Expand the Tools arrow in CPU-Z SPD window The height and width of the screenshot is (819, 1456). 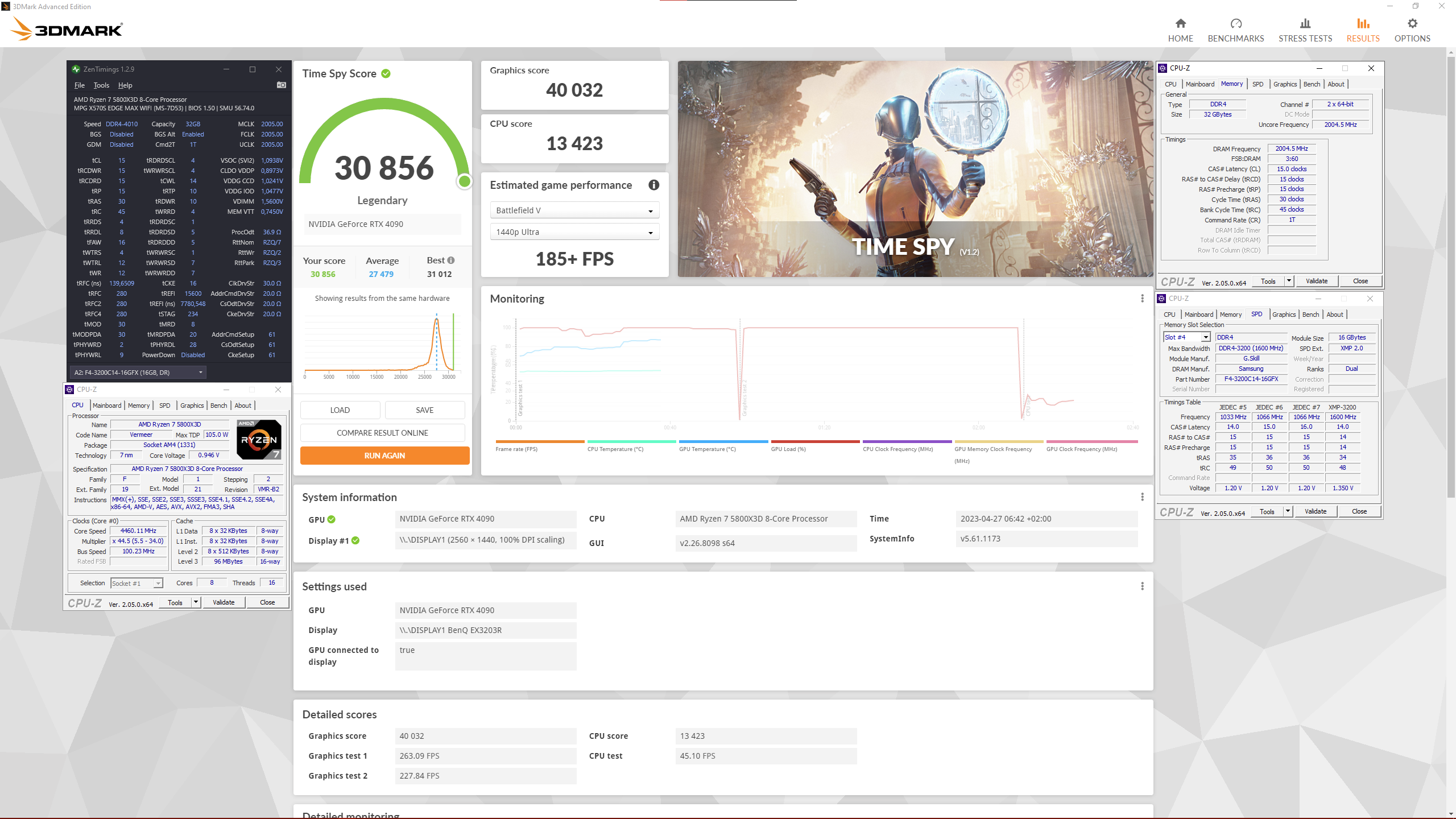[1288, 511]
